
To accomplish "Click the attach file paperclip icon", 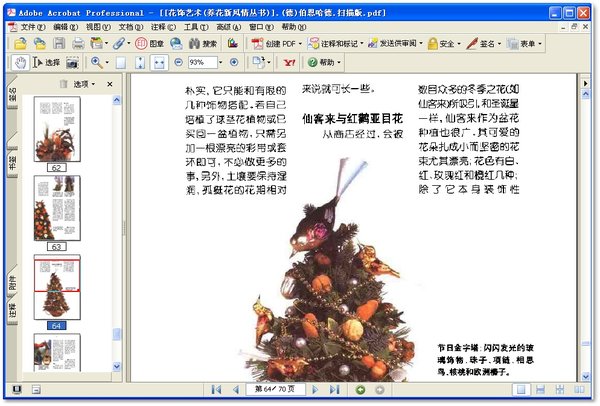I will pyautogui.click(x=119, y=44).
